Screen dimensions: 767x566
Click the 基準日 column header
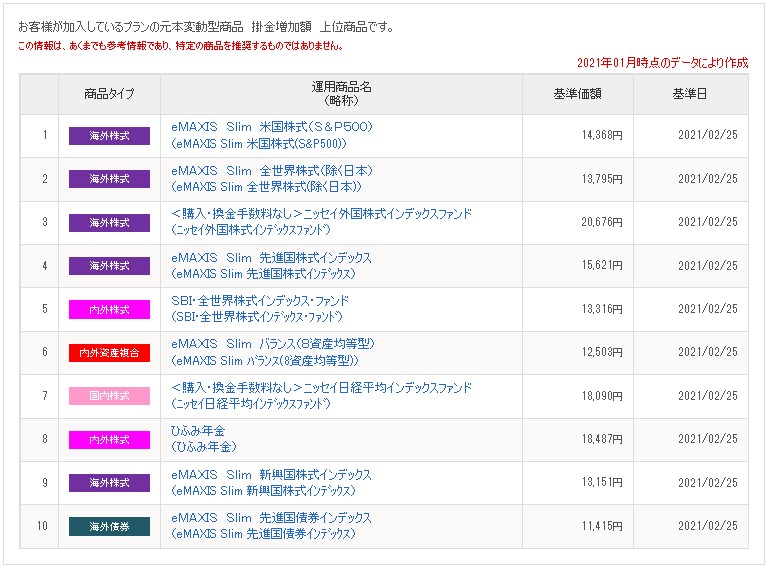click(690, 94)
